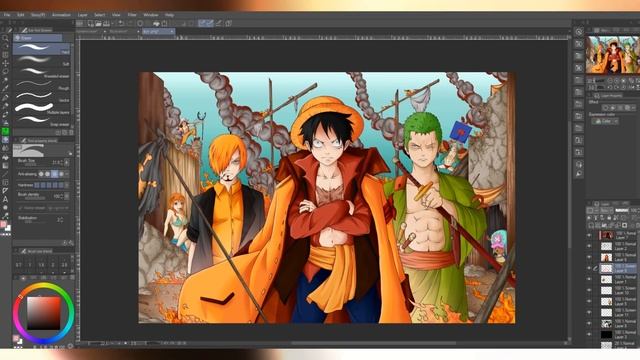Hide Layer 11 with its eye icon
The height and width of the screenshot is (360, 640).
click(589, 312)
